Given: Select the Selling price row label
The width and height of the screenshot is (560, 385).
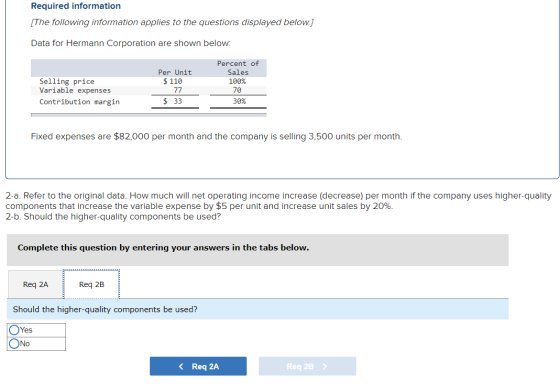Looking at the screenshot, I should (x=67, y=81).
